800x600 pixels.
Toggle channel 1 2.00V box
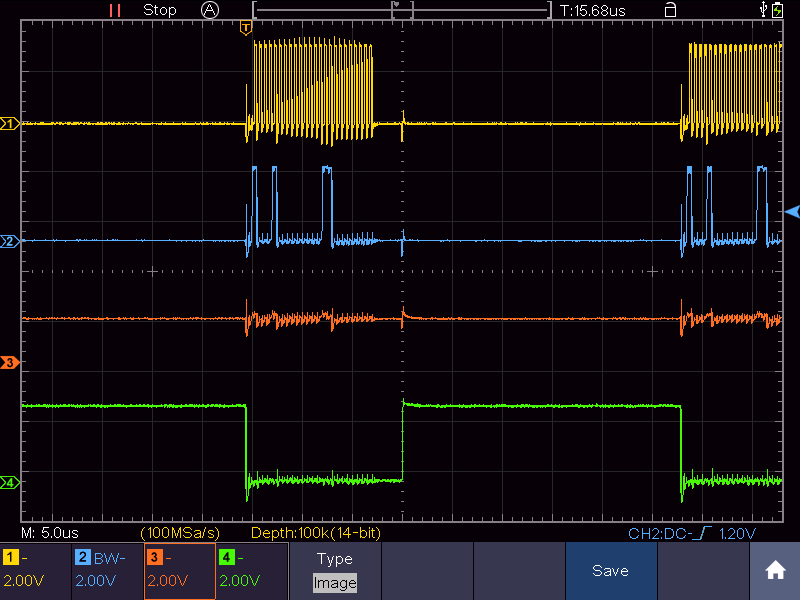click(x=36, y=570)
